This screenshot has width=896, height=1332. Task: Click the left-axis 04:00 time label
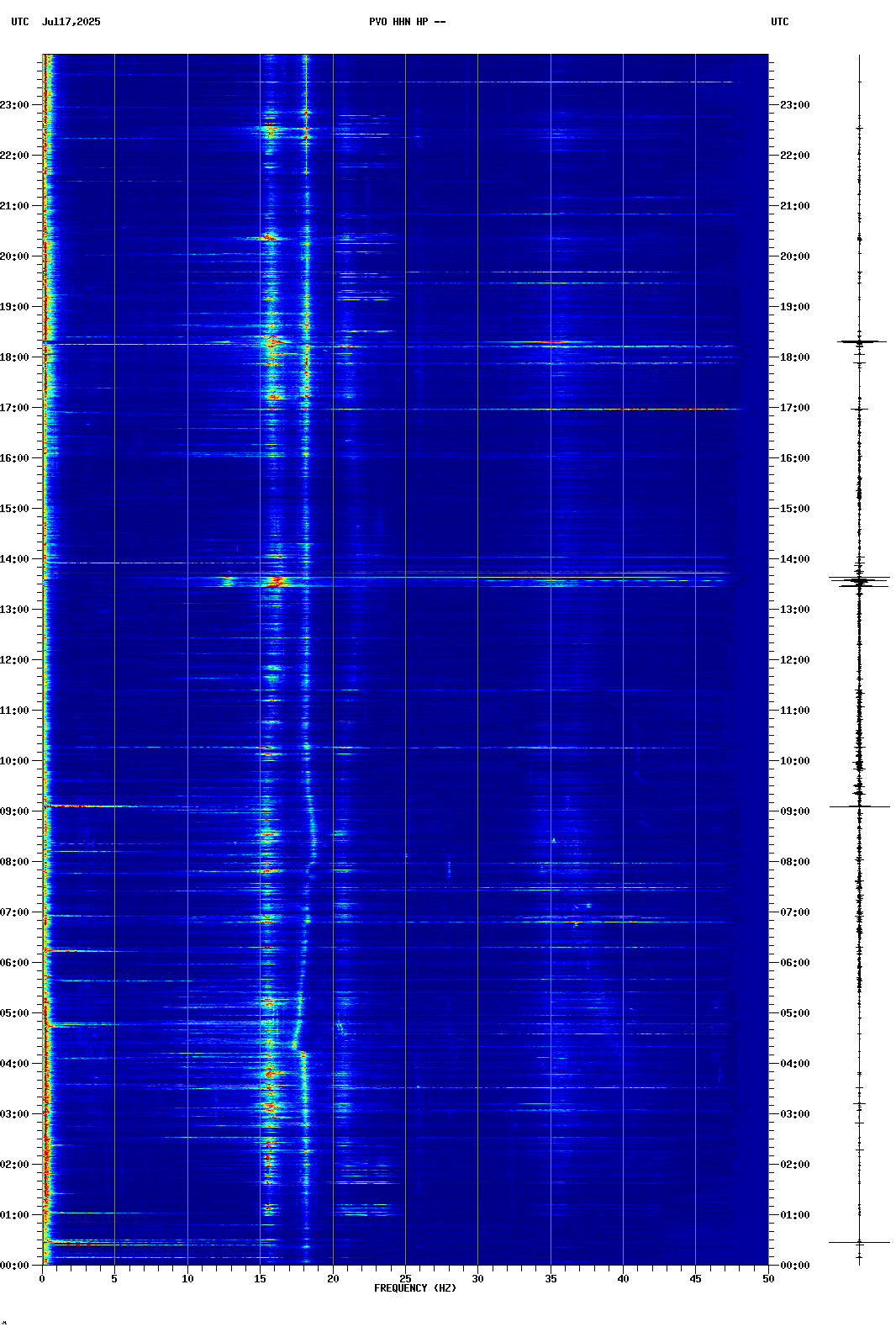(15, 1064)
